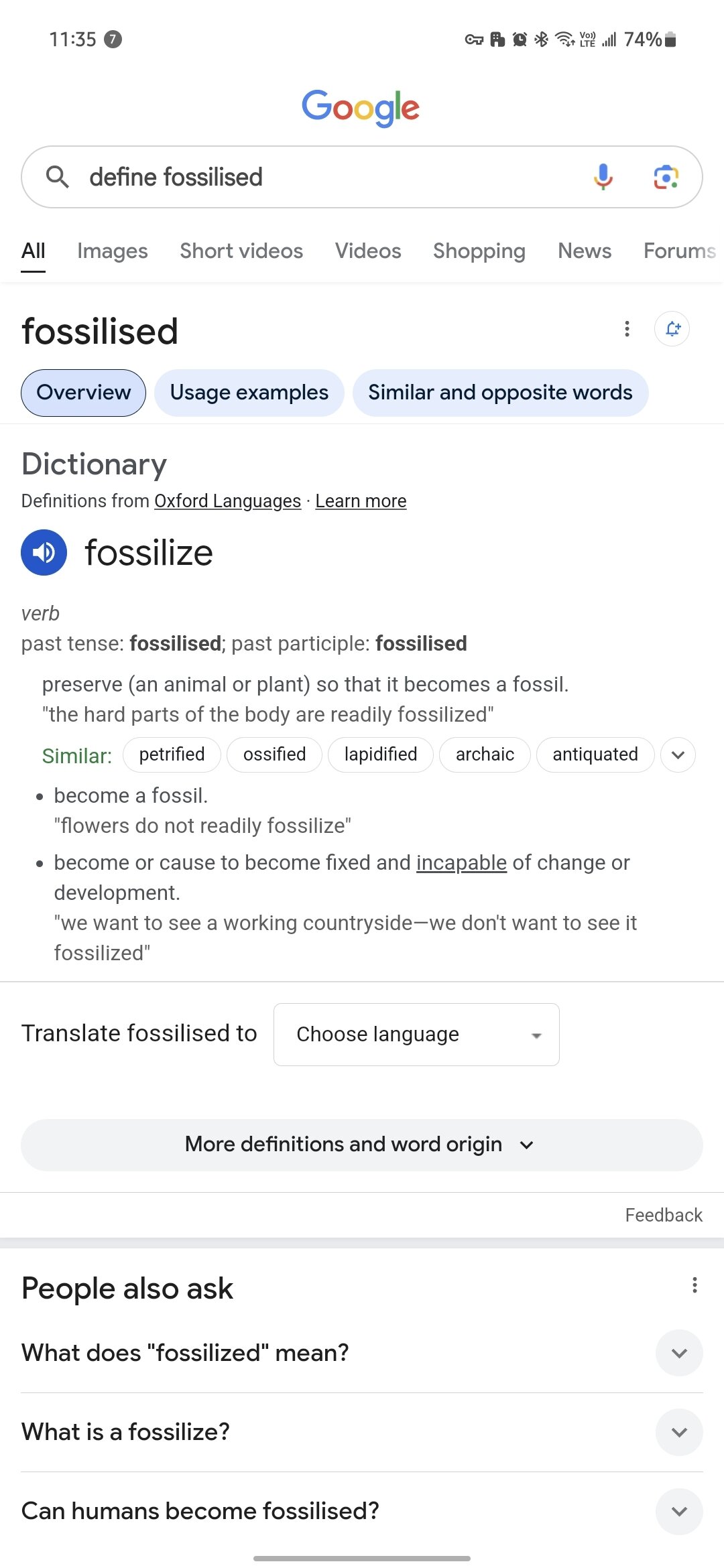Screen dimensions: 724x1568
Task: Select the Overview chip
Action: click(x=84, y=393)
